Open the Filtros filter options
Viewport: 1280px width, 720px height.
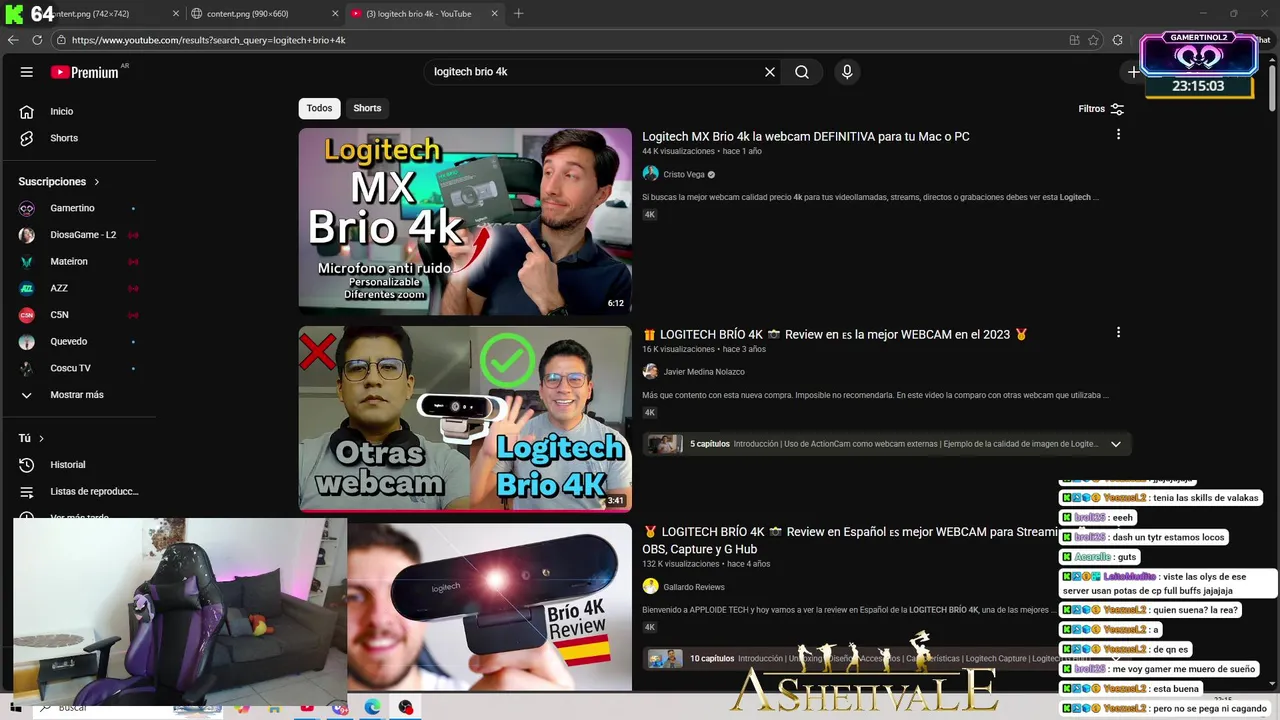1101,109
